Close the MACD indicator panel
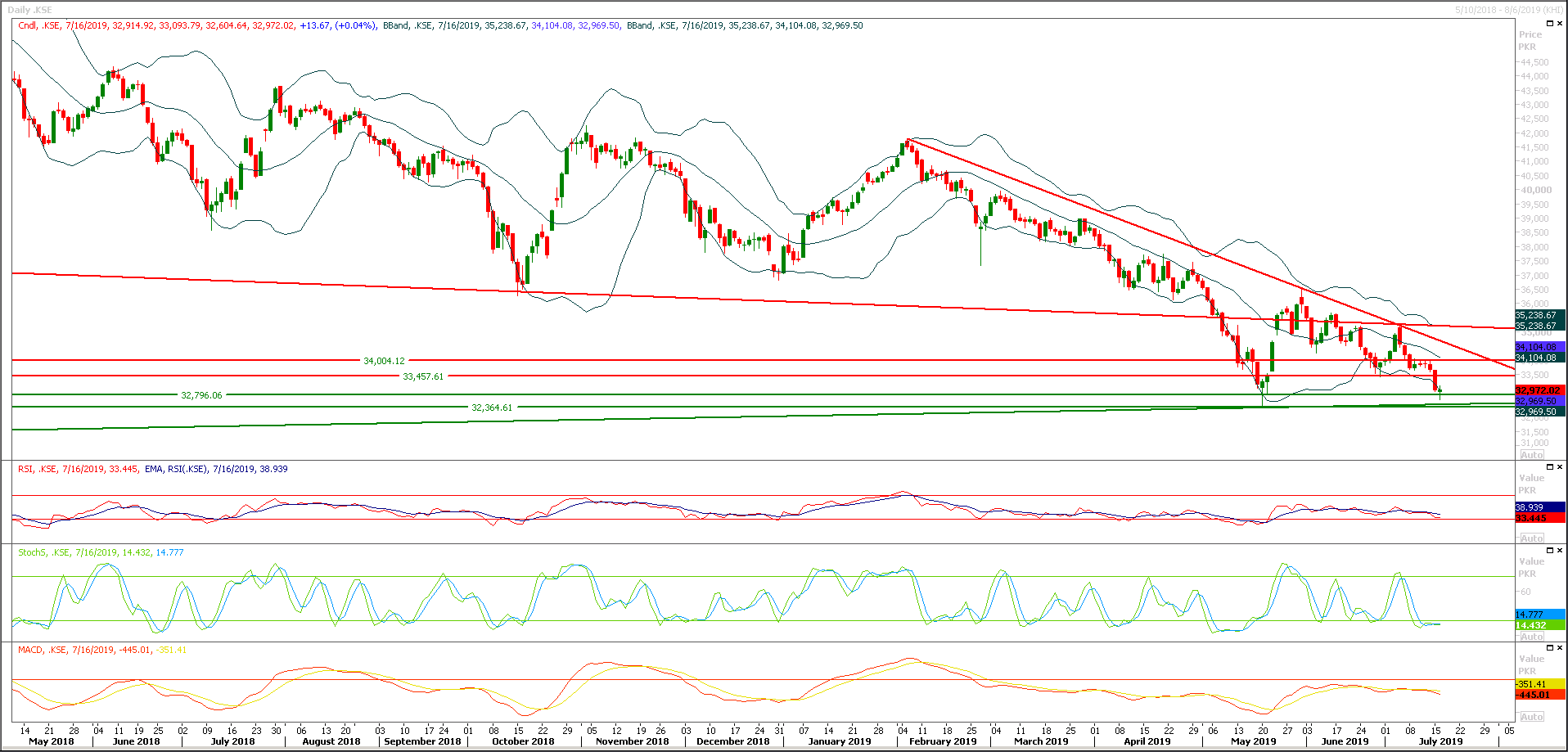Image resolution: width=1568 pixels, height=752 pixels. (1560, 648)
